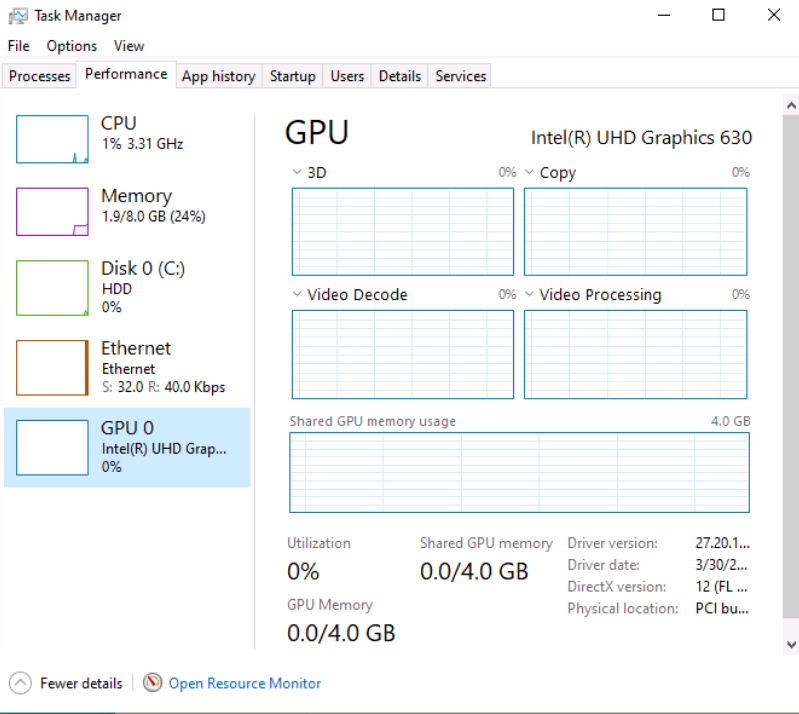Select the Ethernet mini graph thumbnail
This screenshot has height=714, width=799.
coord(52,367)
